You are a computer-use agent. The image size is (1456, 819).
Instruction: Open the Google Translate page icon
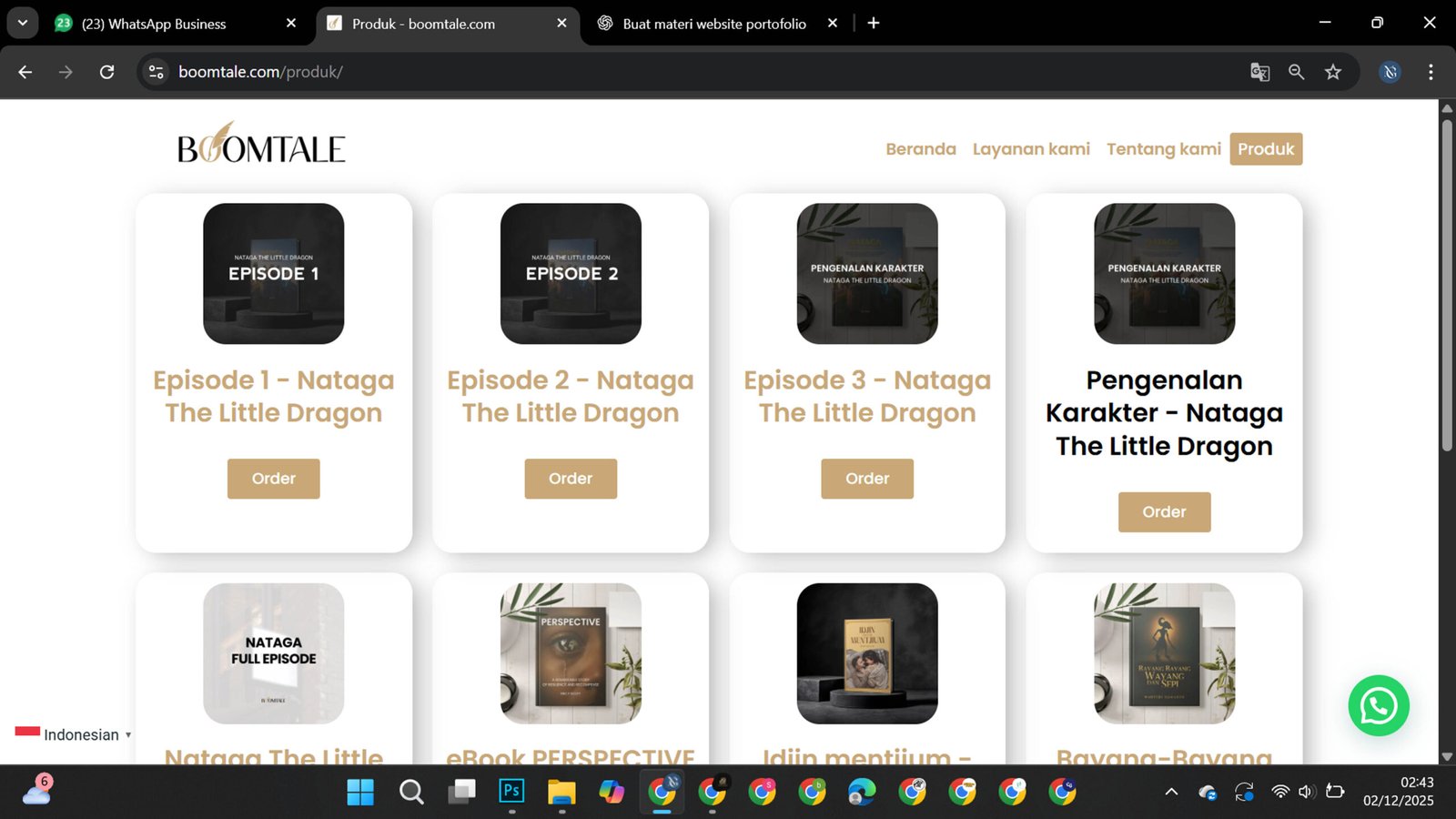coord(1259,72)
